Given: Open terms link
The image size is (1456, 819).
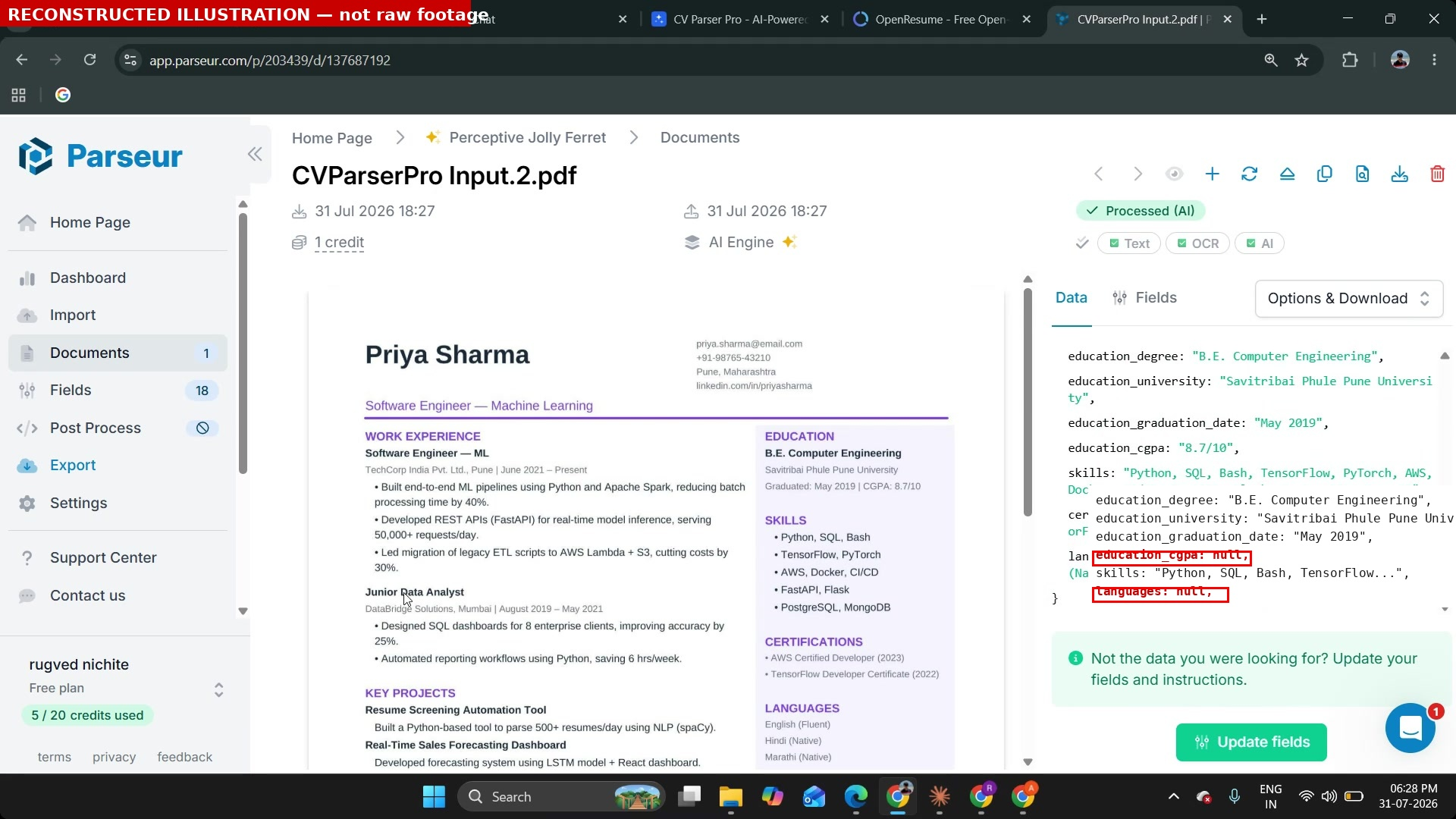Looking at the screenshot, I should point(55,757).
